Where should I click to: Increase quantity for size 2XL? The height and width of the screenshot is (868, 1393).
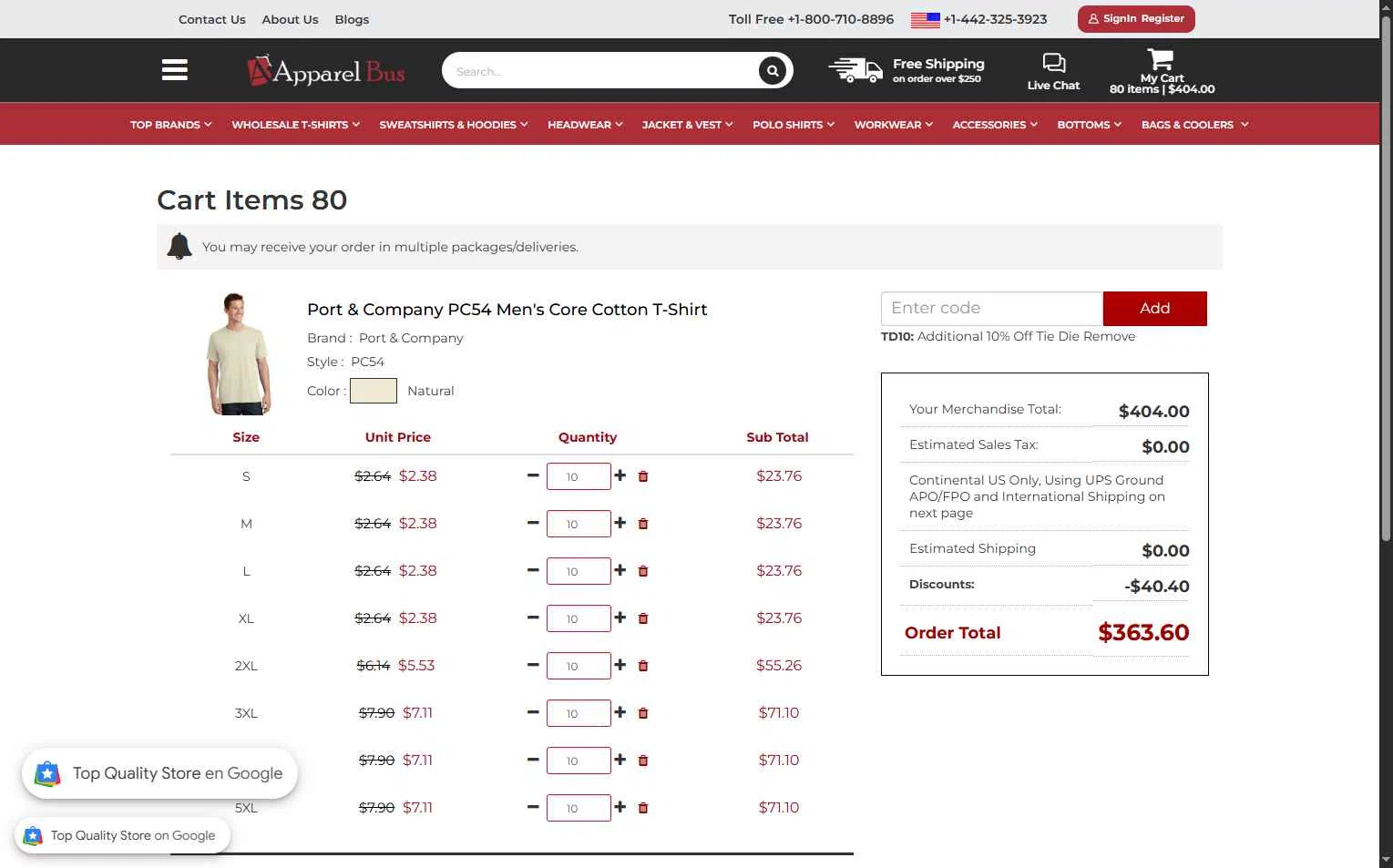tap(620, 665)
